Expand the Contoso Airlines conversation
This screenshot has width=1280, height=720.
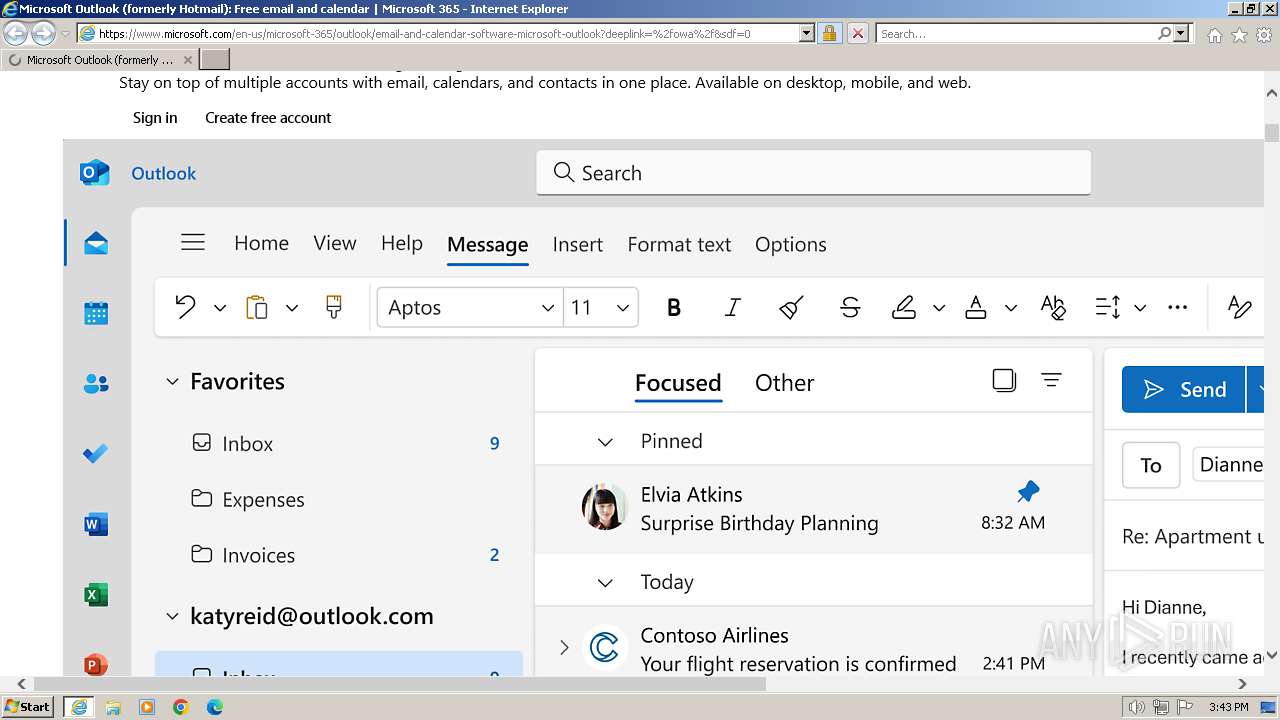coord(564,648)
